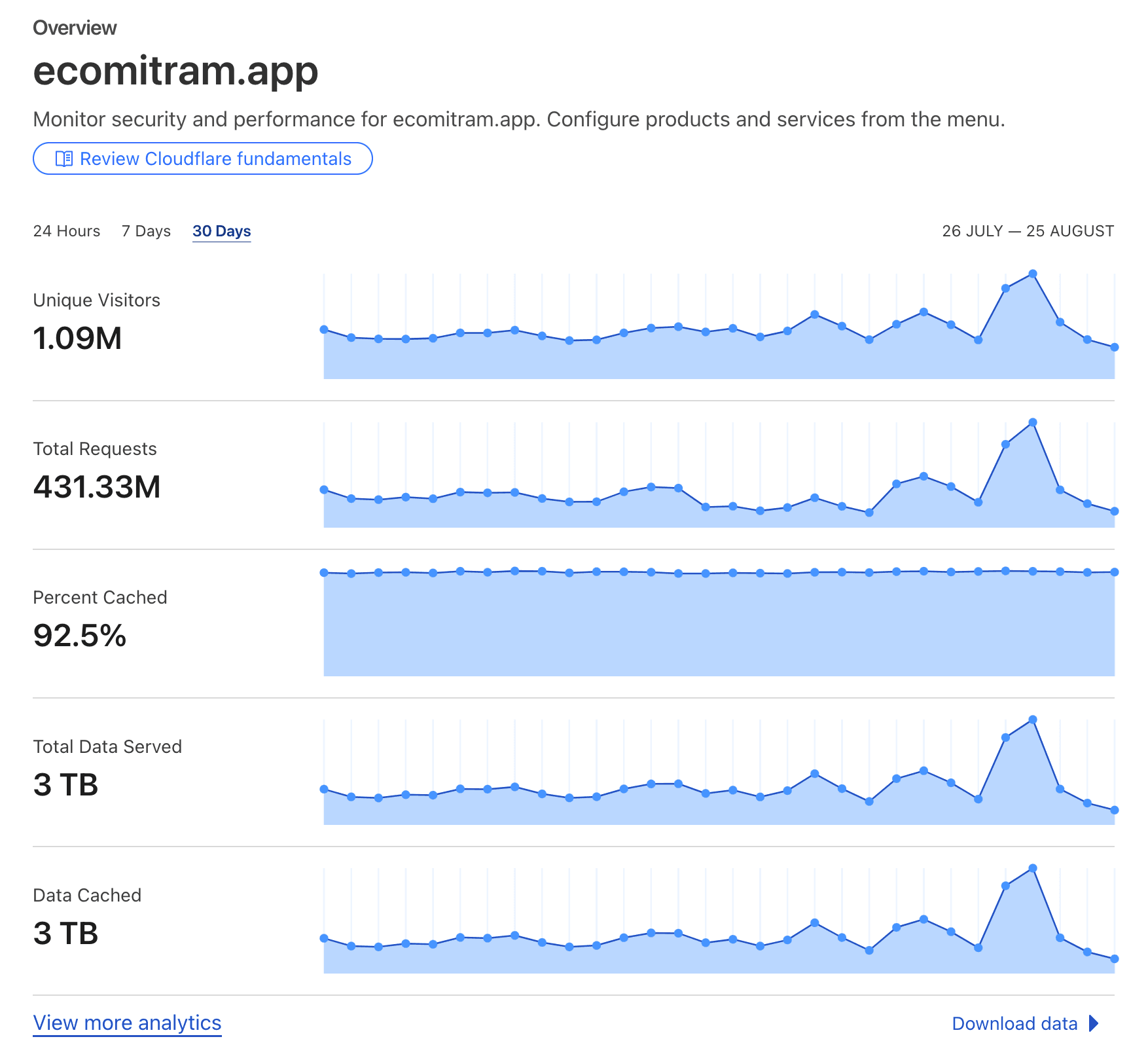This screenshot has height=1058, width=1148.
Task: Switch to the 24 Hours tab
Action: pos(67,231)
